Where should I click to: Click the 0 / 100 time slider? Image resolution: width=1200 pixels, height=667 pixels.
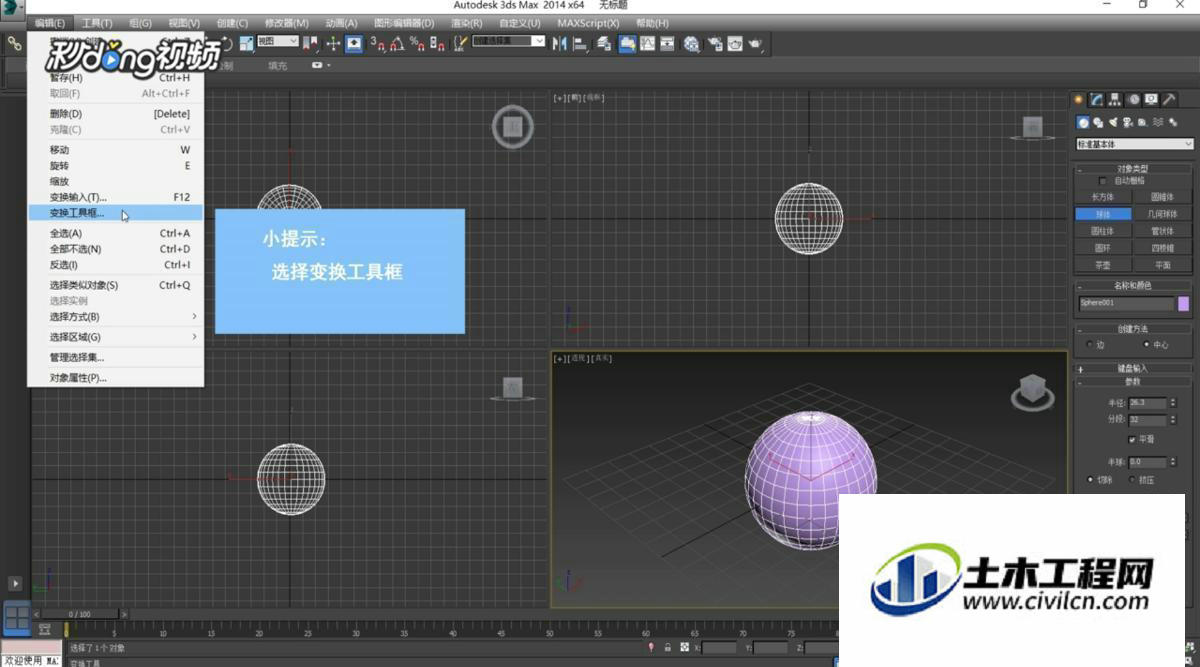coord(80,614)
